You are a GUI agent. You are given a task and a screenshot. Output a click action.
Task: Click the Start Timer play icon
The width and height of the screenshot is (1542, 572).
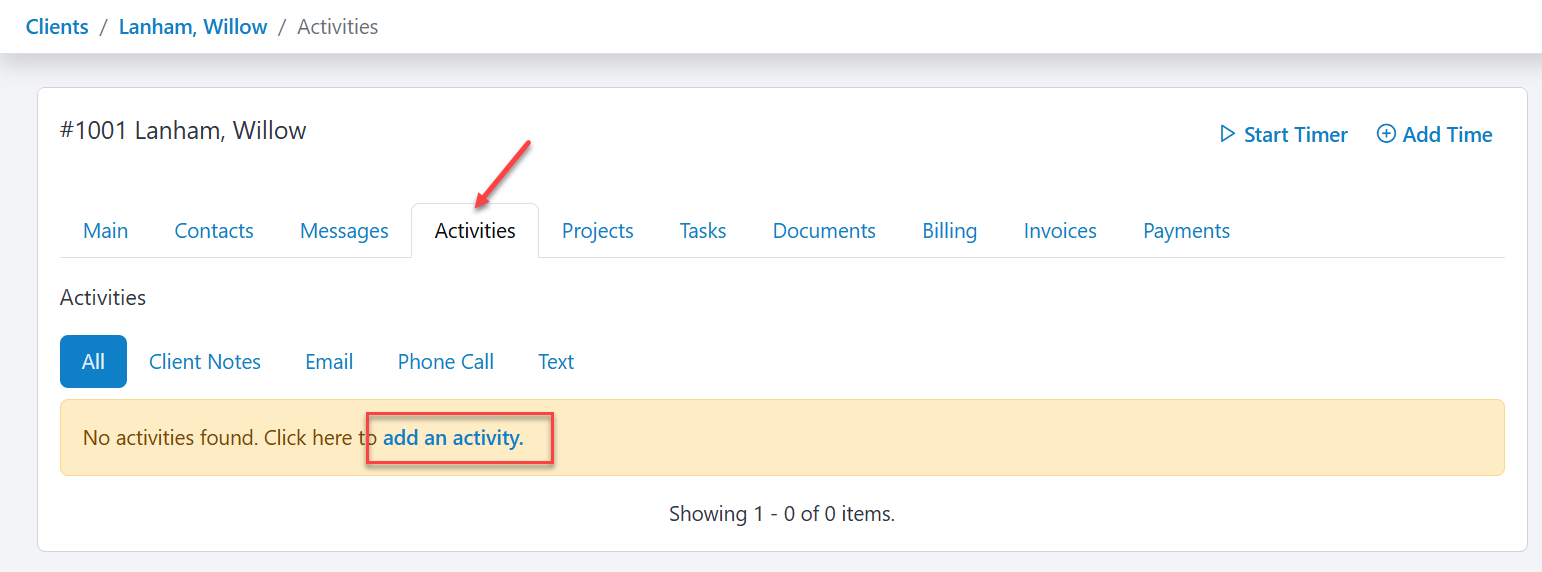coord(1228,134)
